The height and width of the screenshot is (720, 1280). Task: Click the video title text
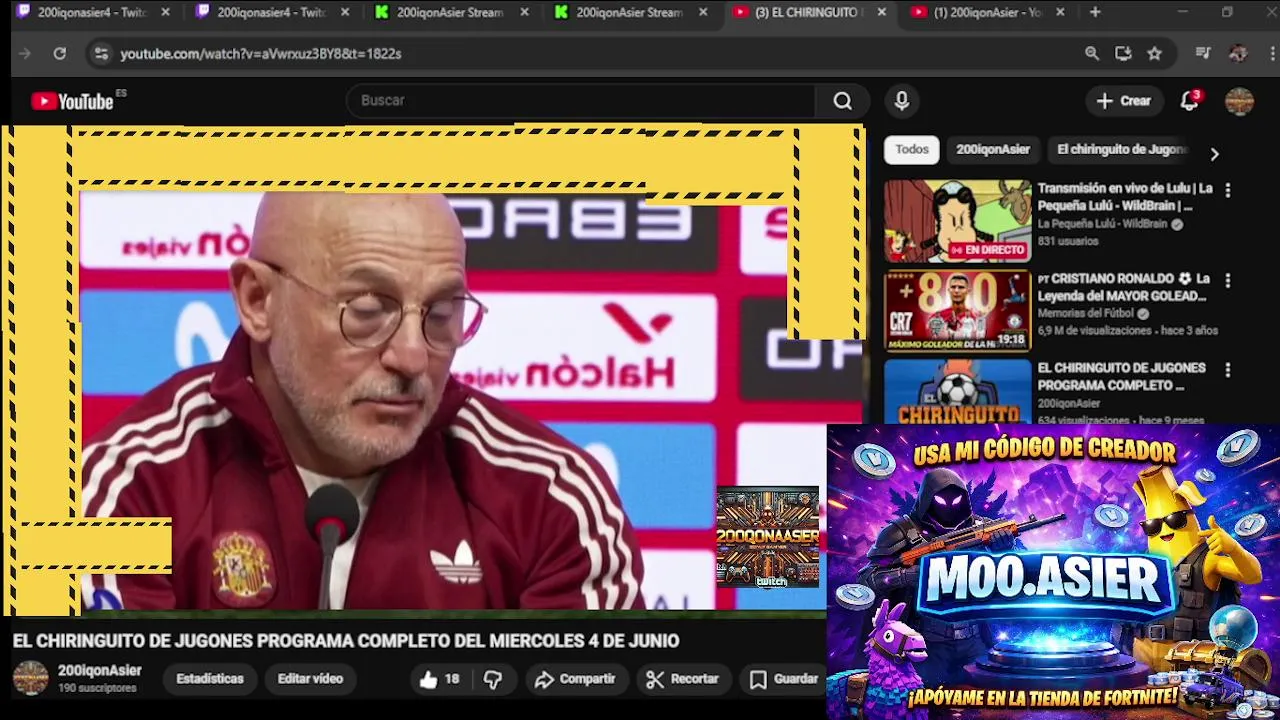pos(346,640)
